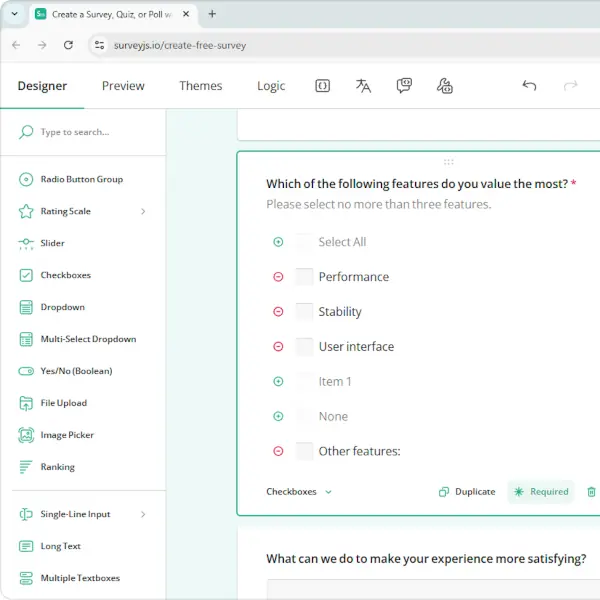The width and height of the screenshot is (600, 600).
Task: Switch to the Preview tab
Action: click(123, 86)
